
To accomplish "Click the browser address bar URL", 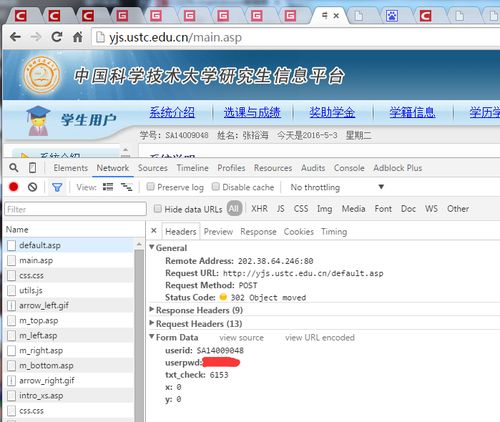I will click(x=175, y=37).
